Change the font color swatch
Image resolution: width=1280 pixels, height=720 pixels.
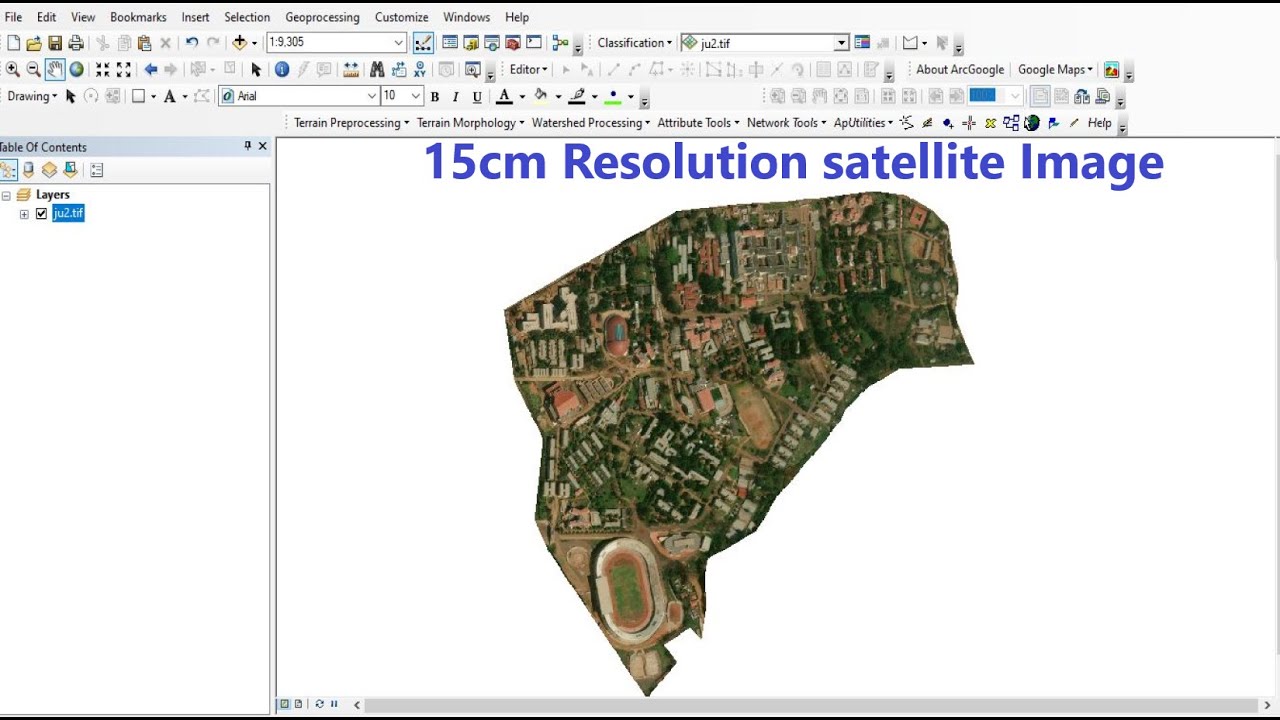[504, 97]
